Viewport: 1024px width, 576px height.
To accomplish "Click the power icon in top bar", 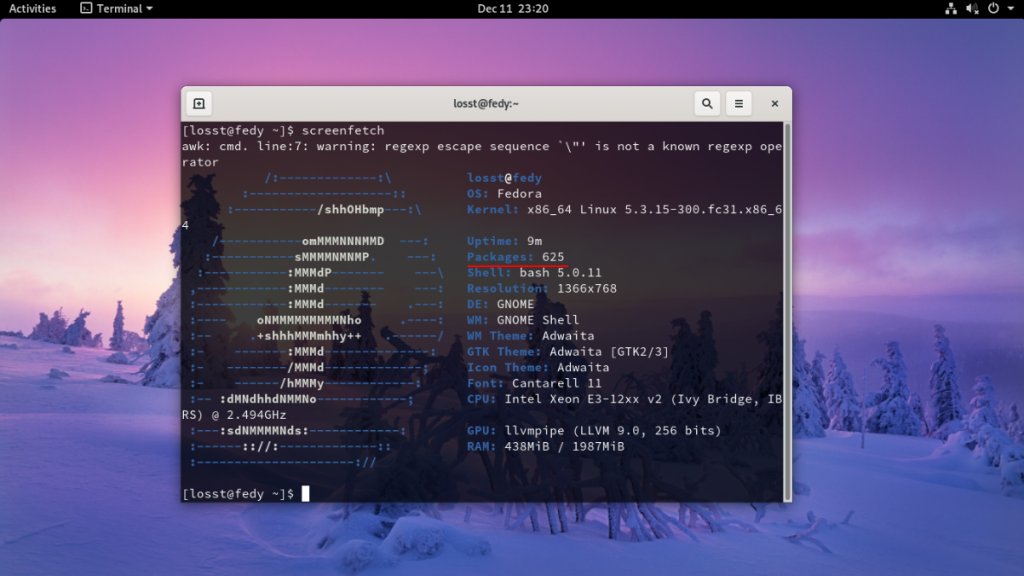I will (993, 8).
